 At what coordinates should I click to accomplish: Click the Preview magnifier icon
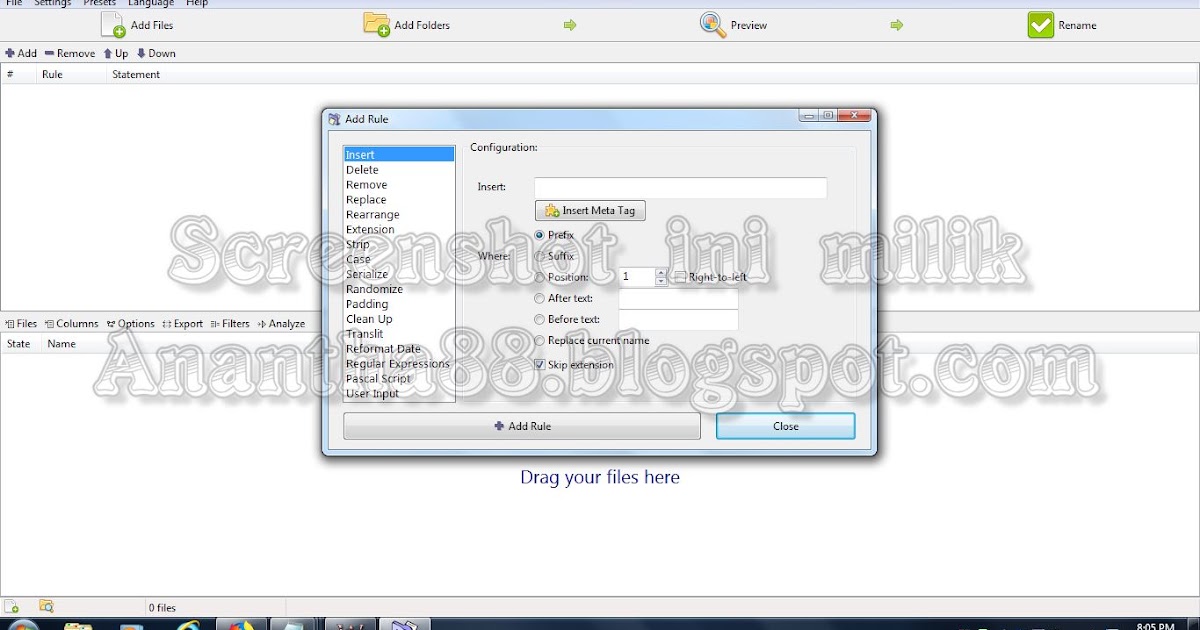point(712,23)
